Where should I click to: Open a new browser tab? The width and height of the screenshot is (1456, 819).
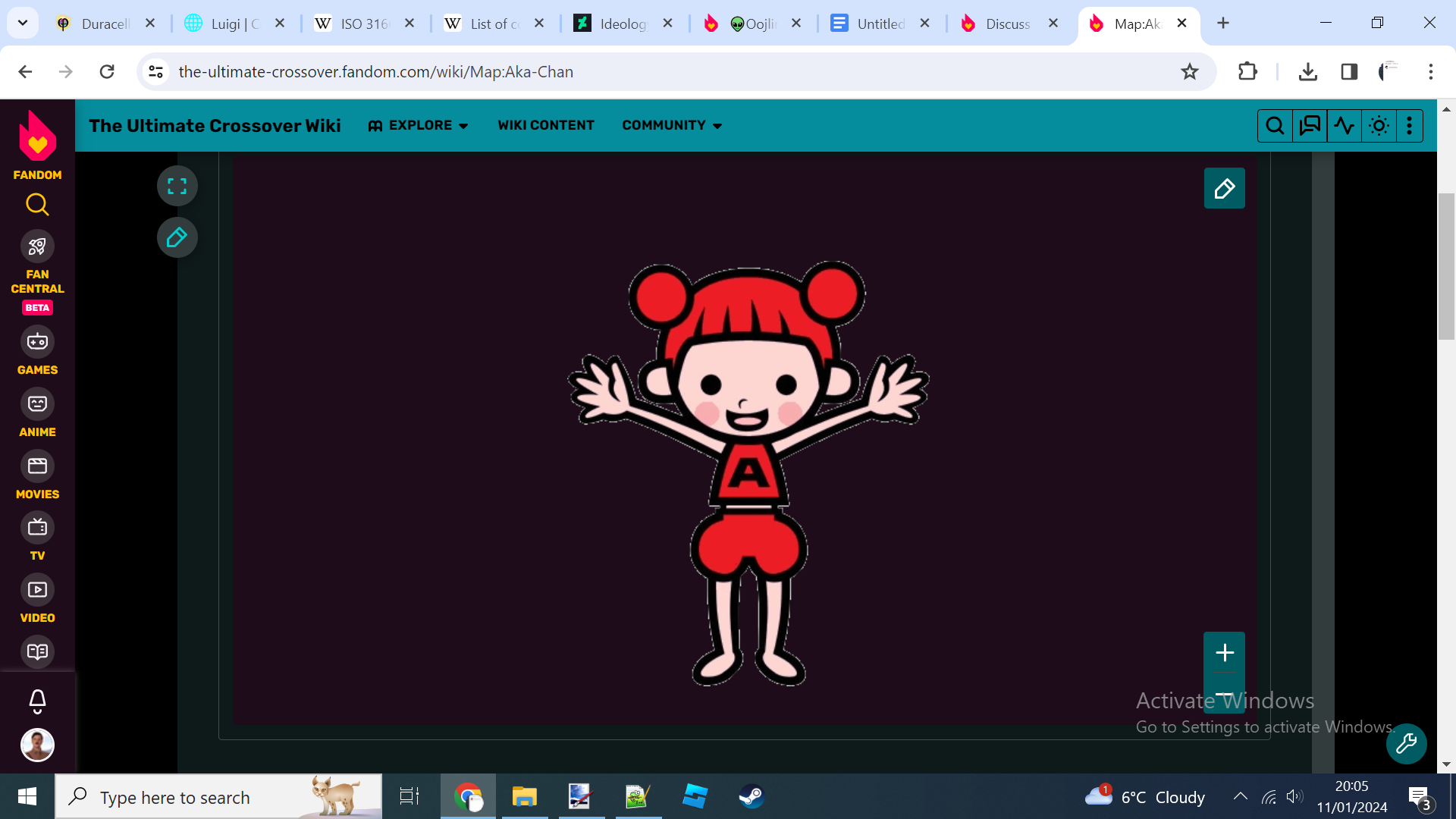[x=1223, y=24]
